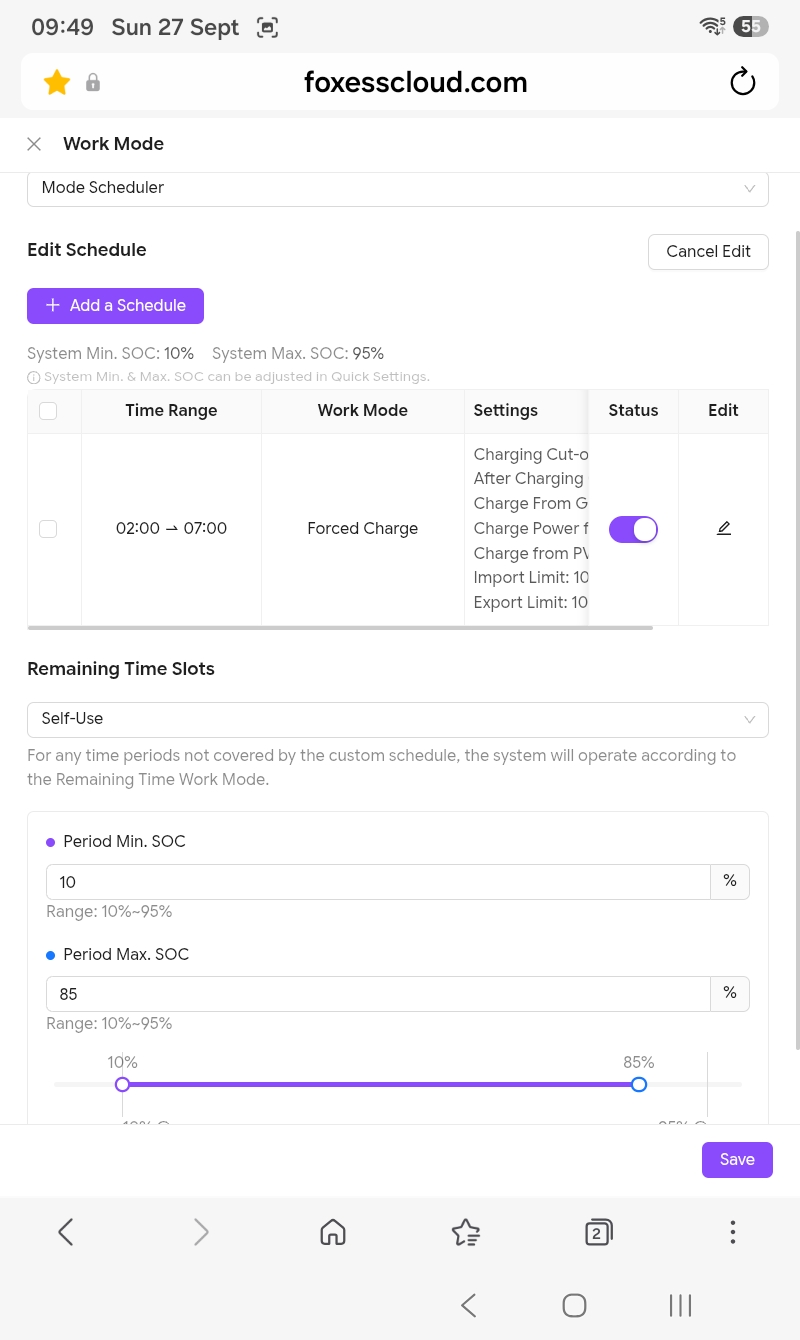The height and width of the screenshot is (1340, 800).
Task: Close the Work Mode panel
Action: coord(34,144)
